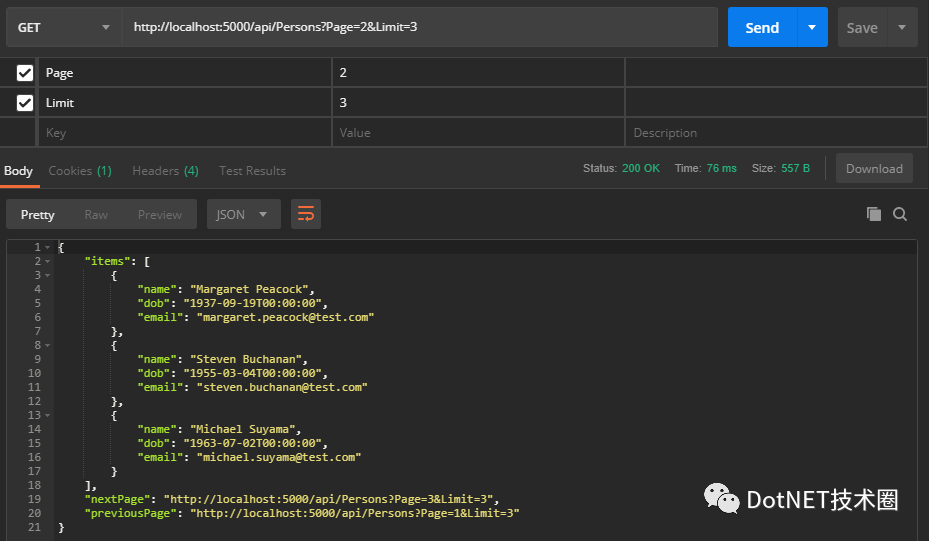Click the "margaret.peacock@test.com" email value
The image size is (929, 541).
coord(285,318)
